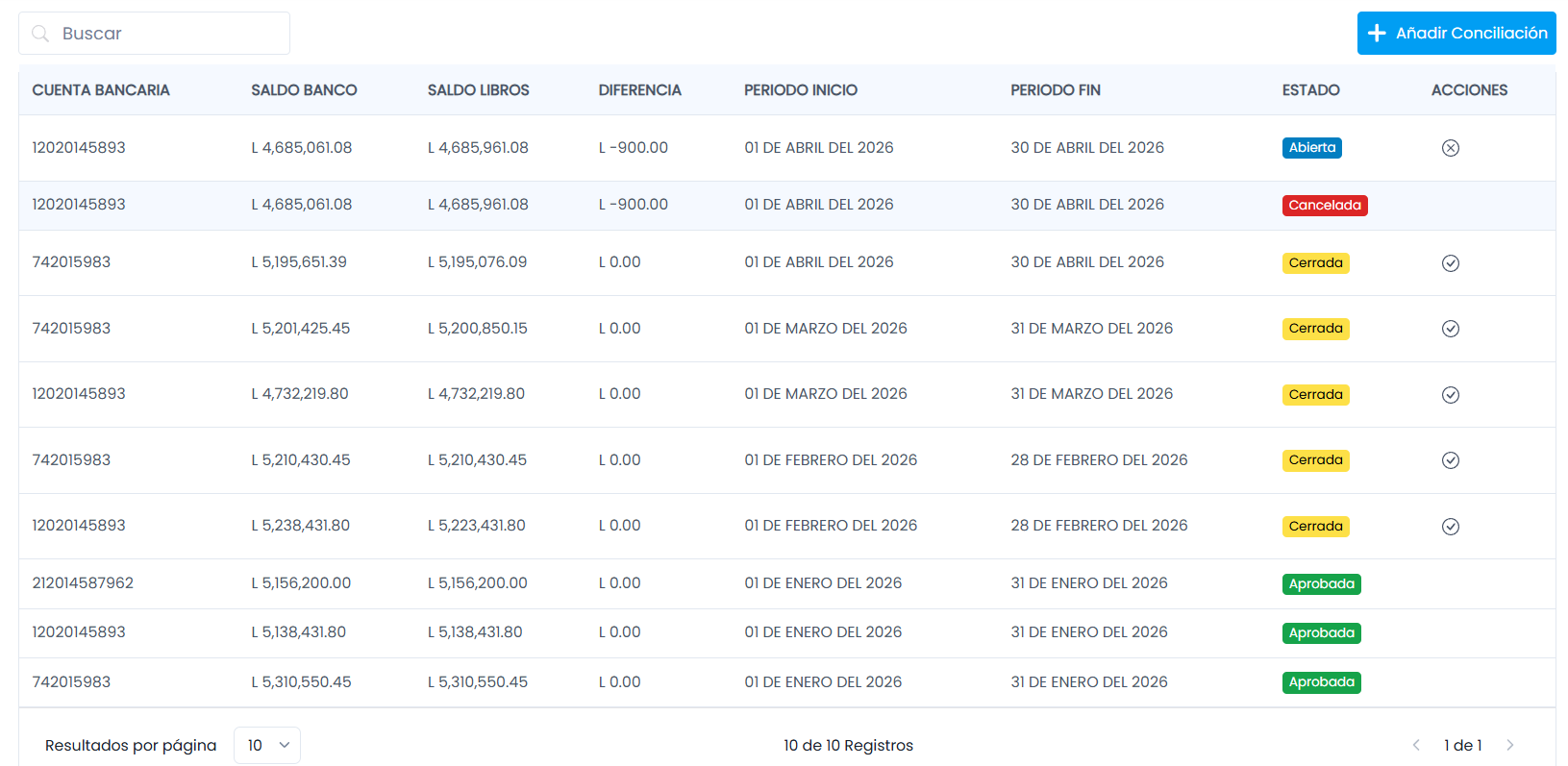Image resolution: width=1568 pixels, height=766 pixels.
Task: Focus the Buscar search field
Action: pos(155,34)
